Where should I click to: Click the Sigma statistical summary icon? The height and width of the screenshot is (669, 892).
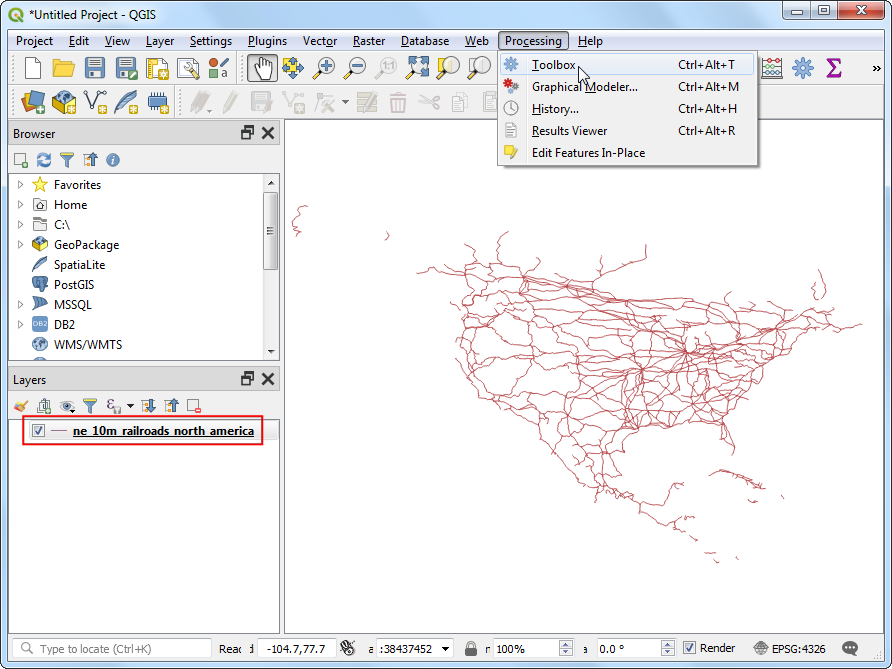tap(833, 68)
